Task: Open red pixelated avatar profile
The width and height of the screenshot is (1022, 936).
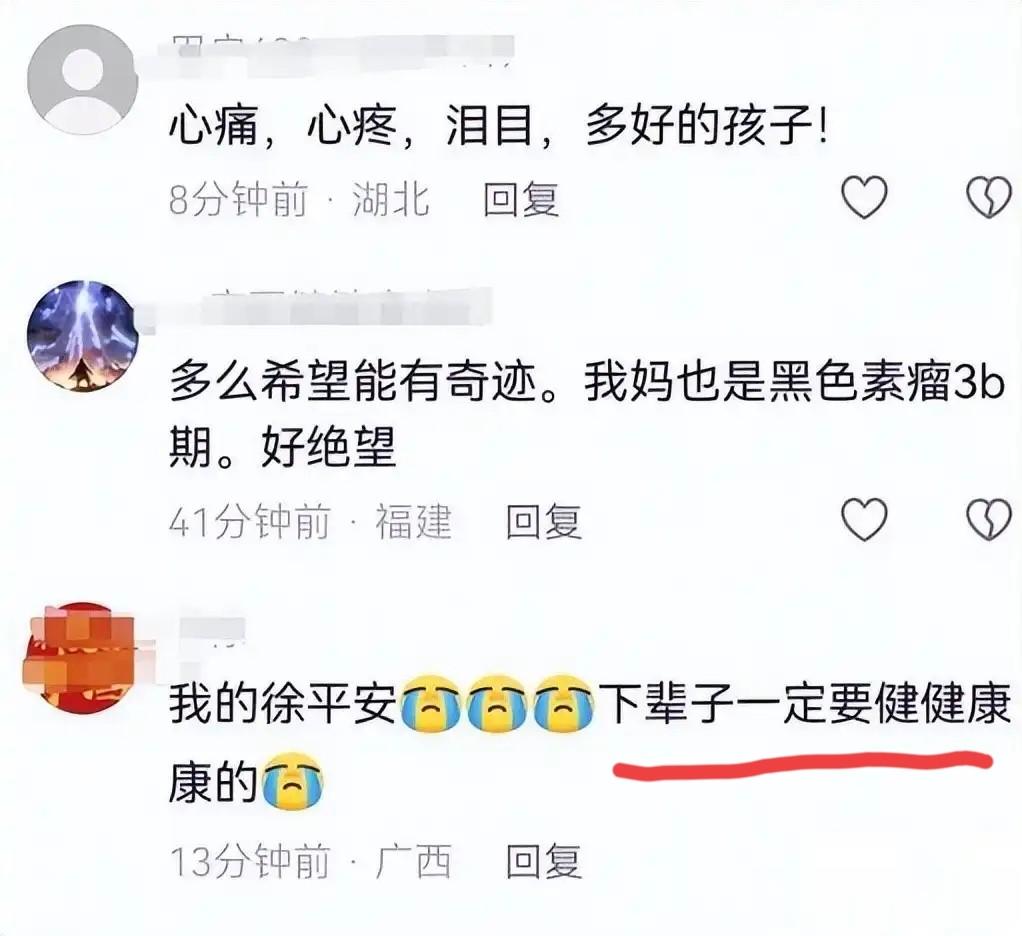Action: [x=80, y=657]
